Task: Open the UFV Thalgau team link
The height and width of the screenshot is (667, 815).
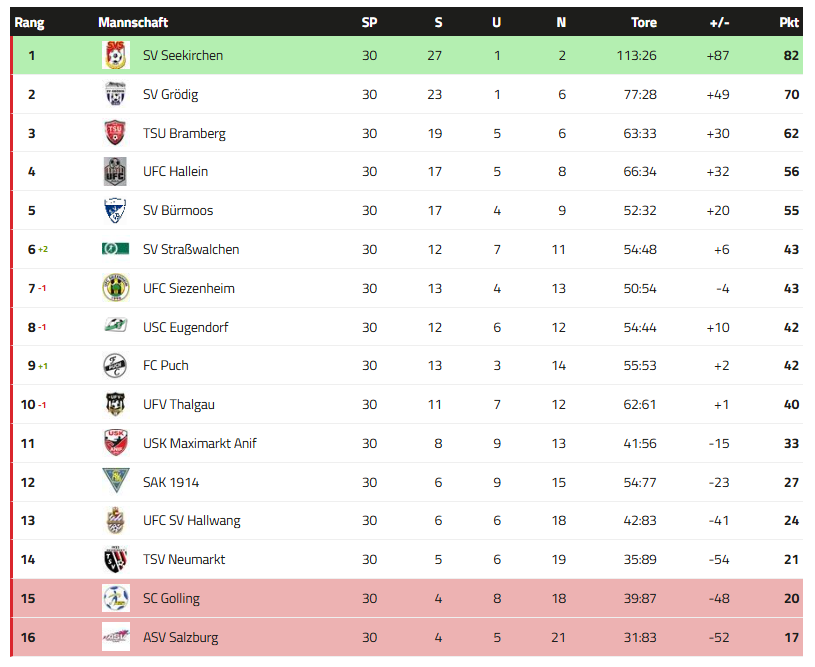Action: coord(179,404)
